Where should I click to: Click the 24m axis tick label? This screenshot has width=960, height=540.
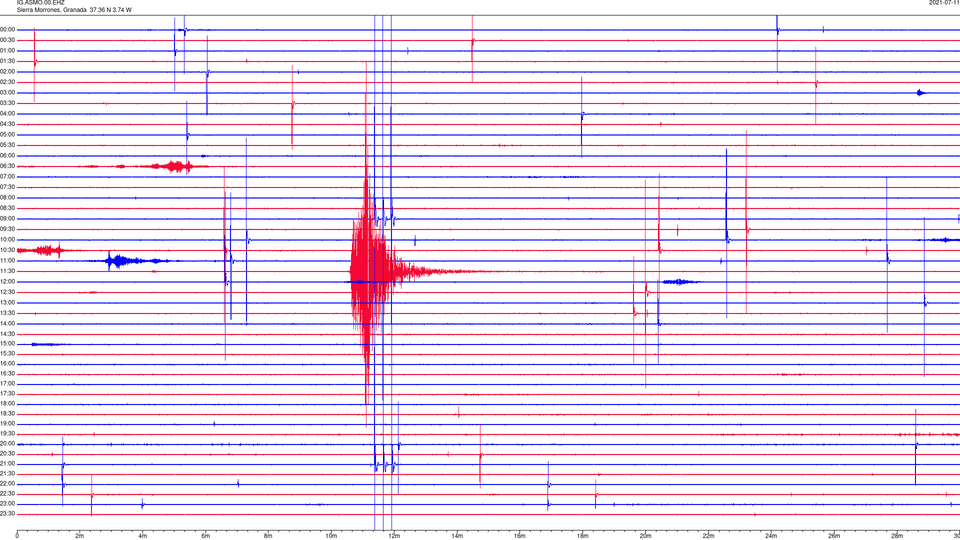tap(771, 536)
